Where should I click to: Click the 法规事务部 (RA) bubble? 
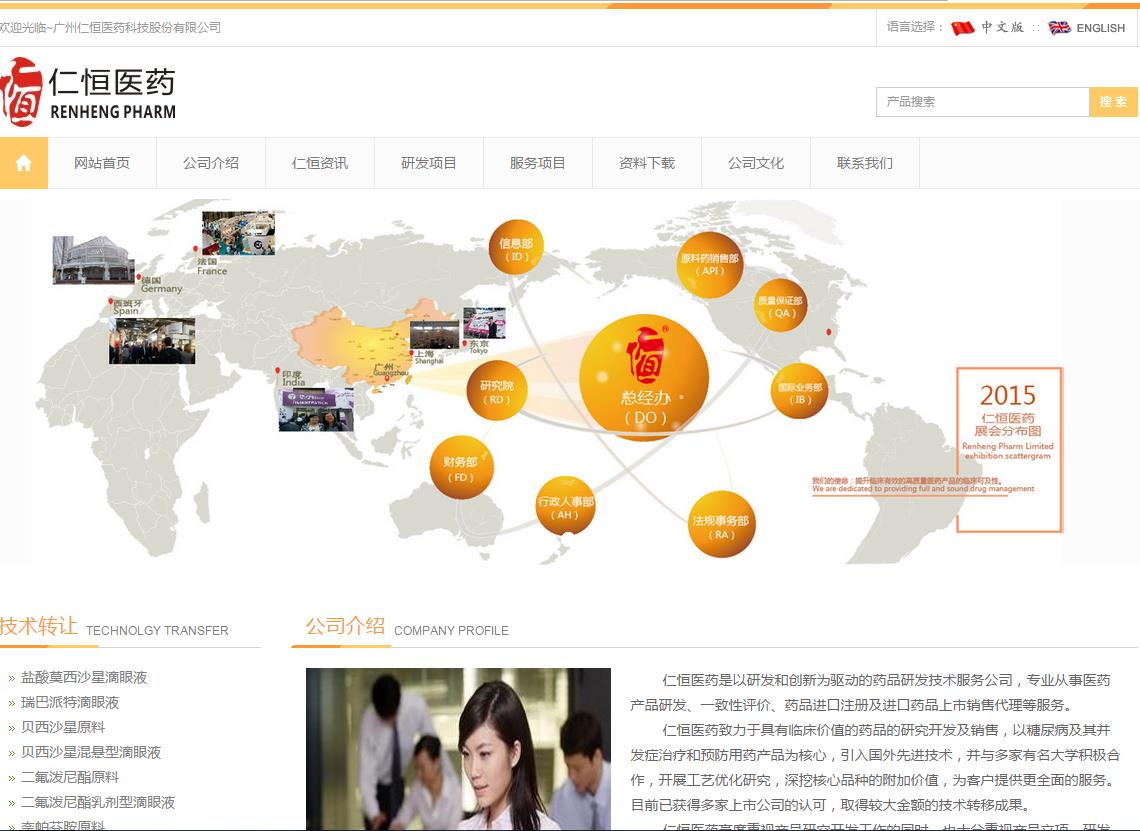[721, 525]
